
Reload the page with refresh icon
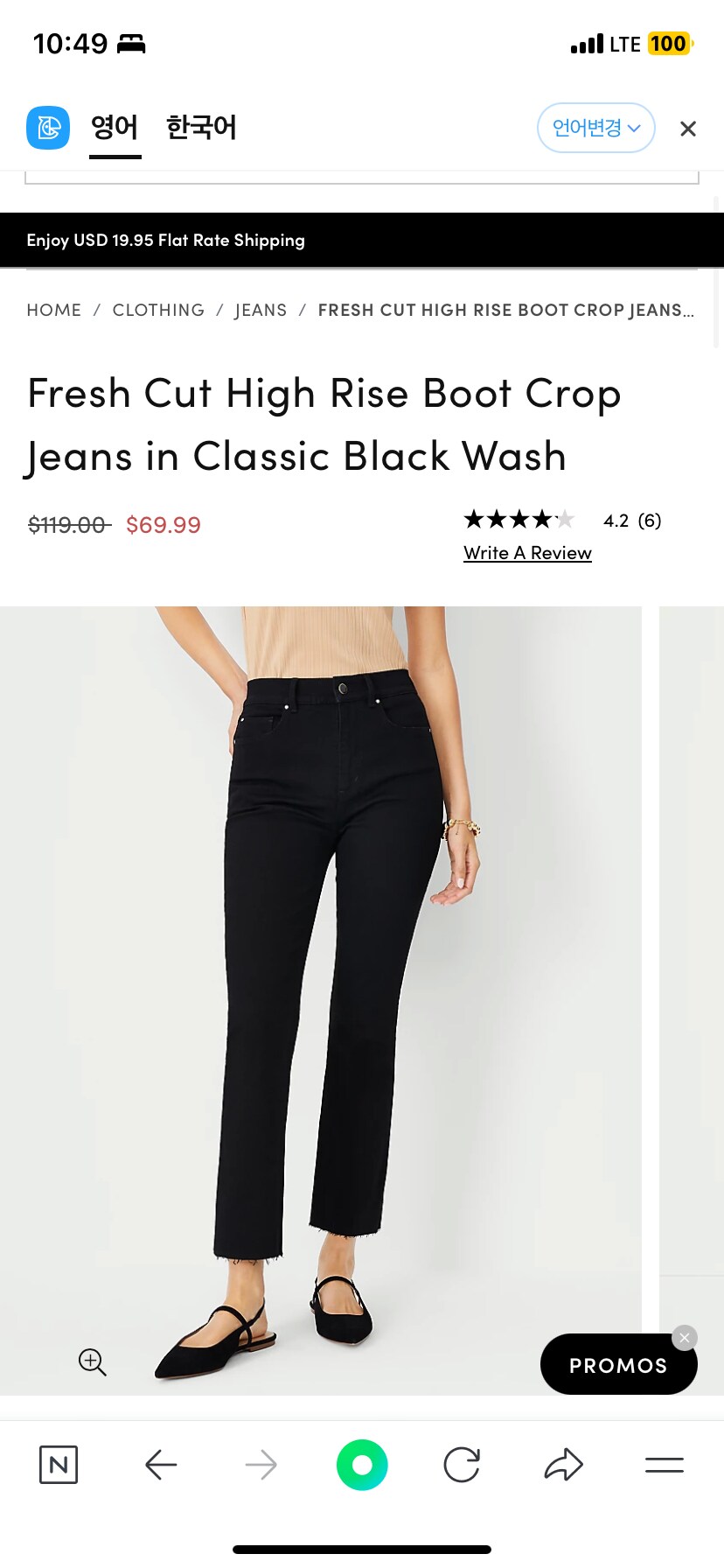[x=462, y=1465]
